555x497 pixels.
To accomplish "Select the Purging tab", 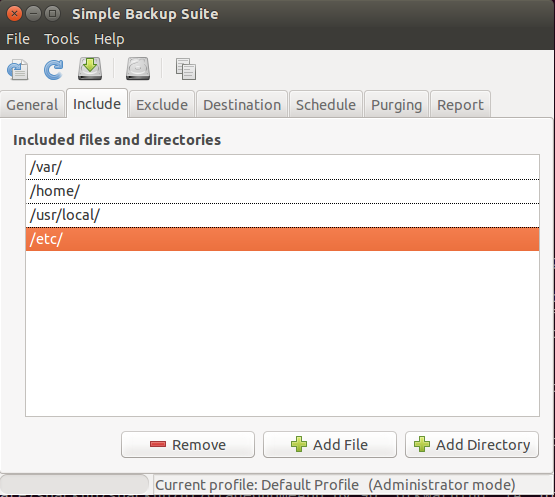I will pyautogui.click(x=396, y=104).
